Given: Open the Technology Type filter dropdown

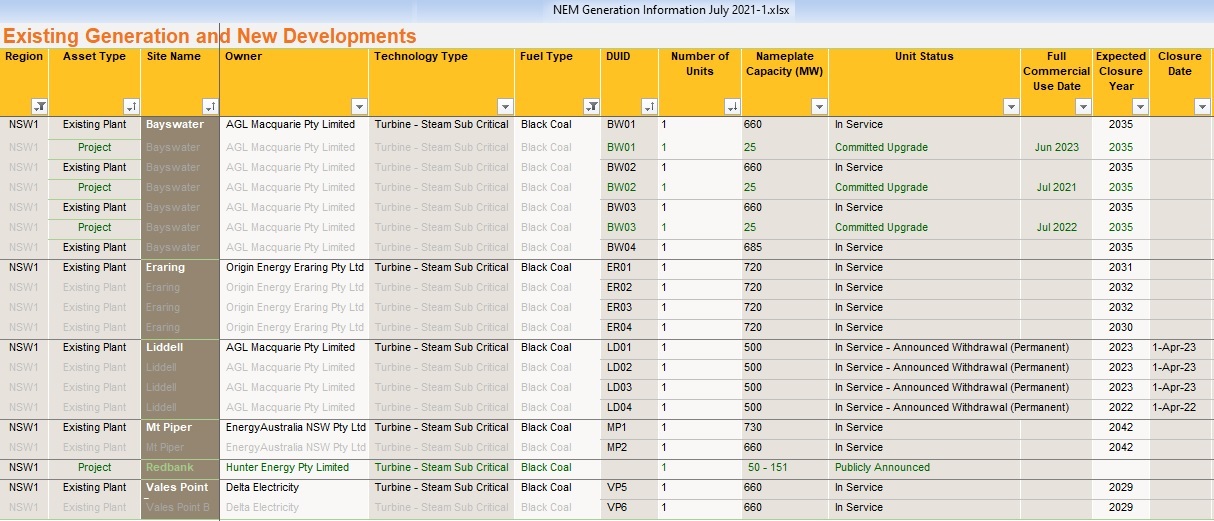Looking at the screenshot, I should (506, 106).
